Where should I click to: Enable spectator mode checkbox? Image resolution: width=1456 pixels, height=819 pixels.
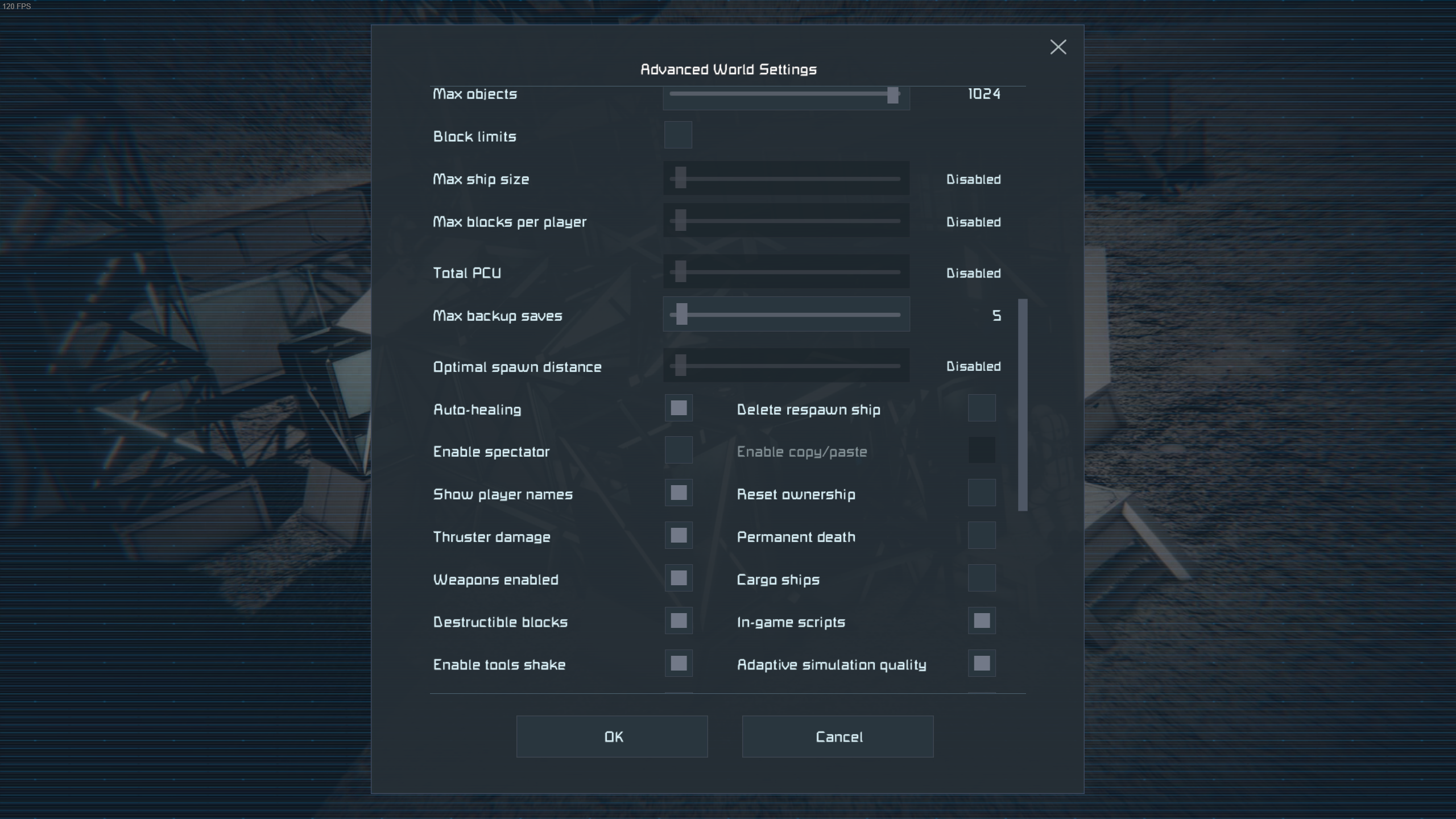pos(679,450)
